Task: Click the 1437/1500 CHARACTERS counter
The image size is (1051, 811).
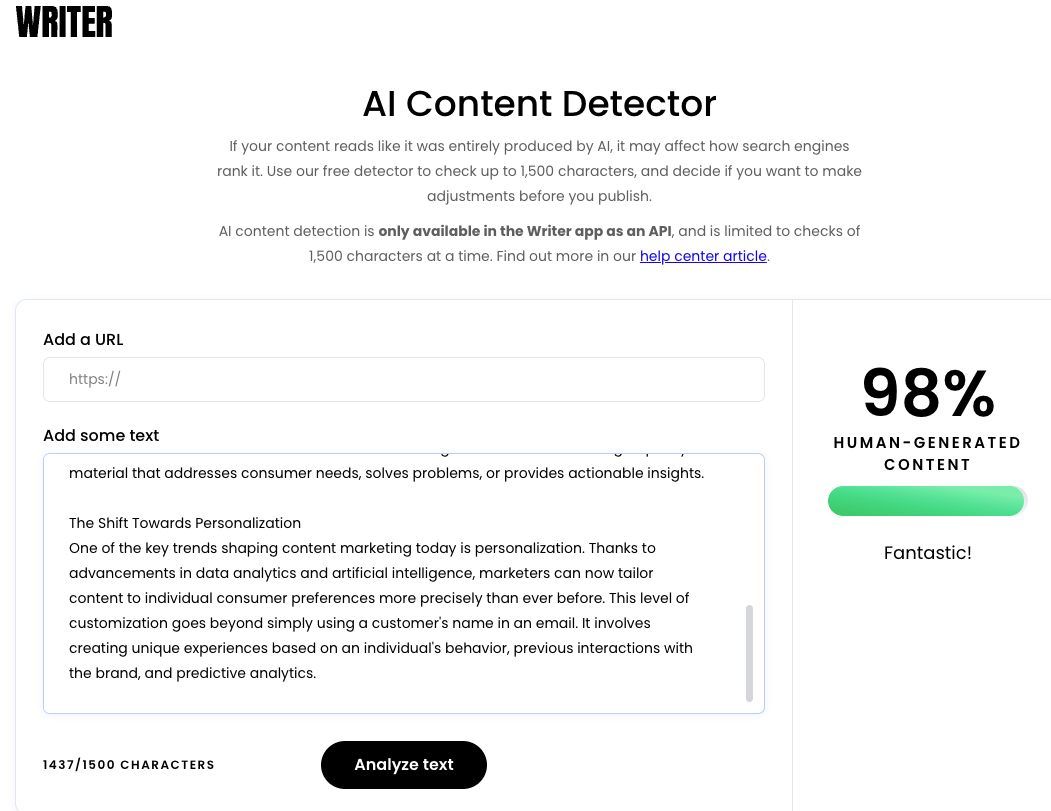Action: click(x=128, y=764)
